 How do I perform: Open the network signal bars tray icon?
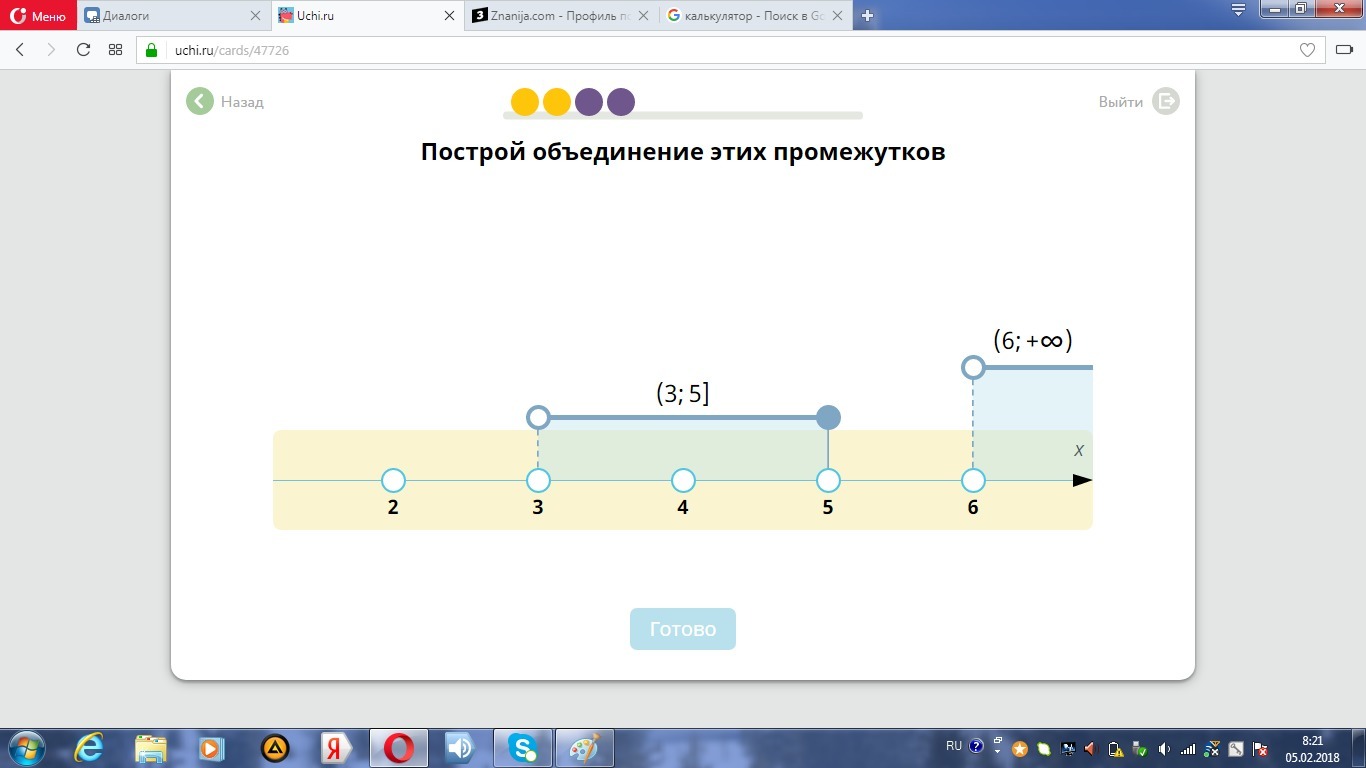click(1188, 749)
